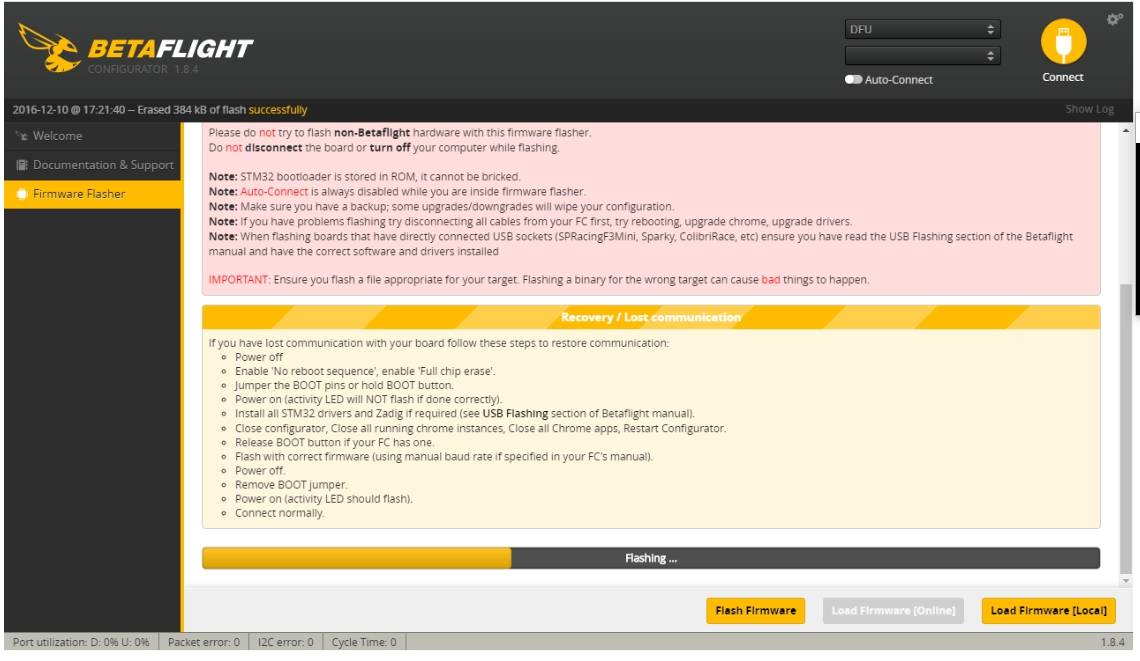Open the blank dropdown under the DFU selector
Screen dimensions: 1140x661
pos(922,55)
